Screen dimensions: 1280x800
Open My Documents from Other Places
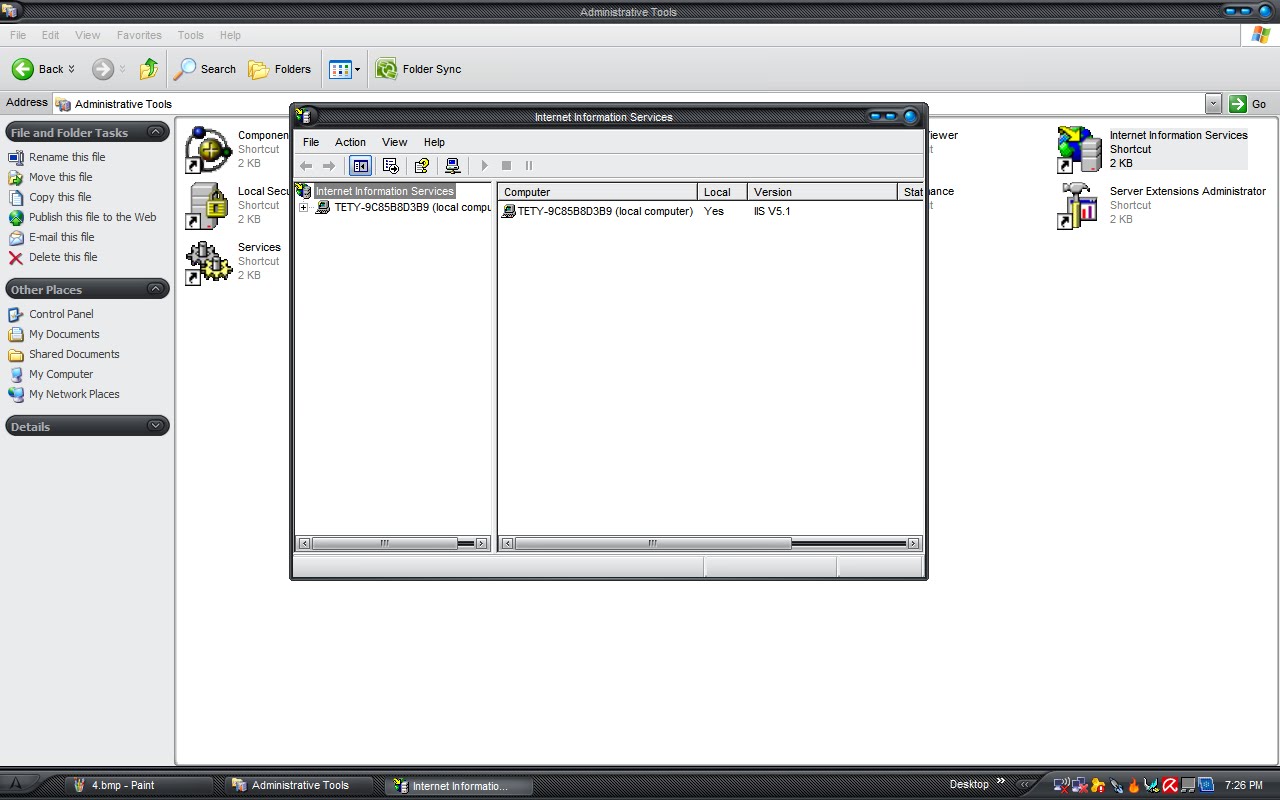coord(64,334)
